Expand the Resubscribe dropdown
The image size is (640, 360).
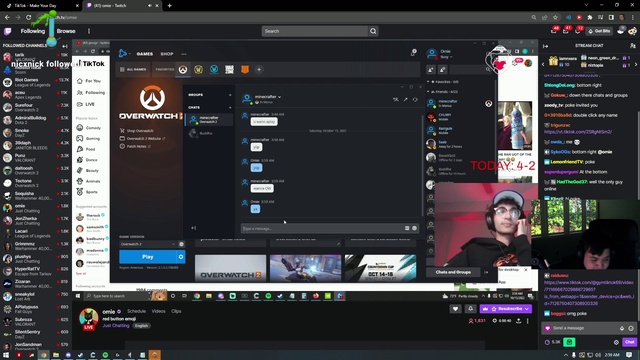coord(527,309)
